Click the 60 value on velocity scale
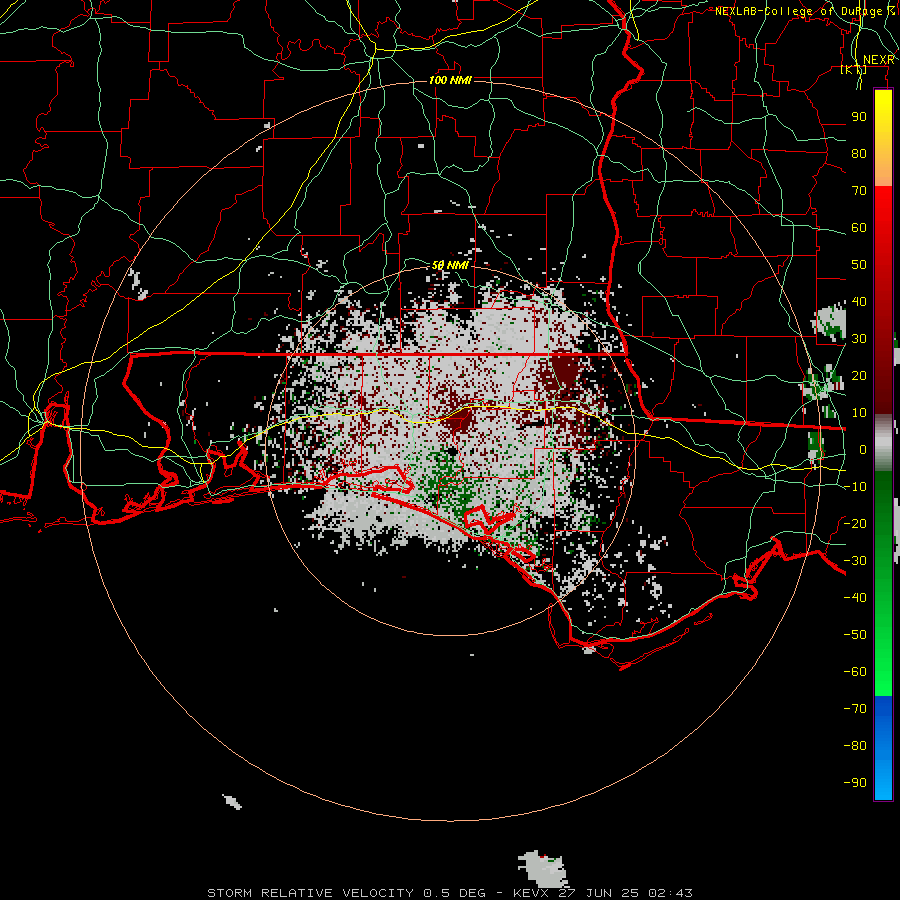The image size is (900, 900). [859, 227]
